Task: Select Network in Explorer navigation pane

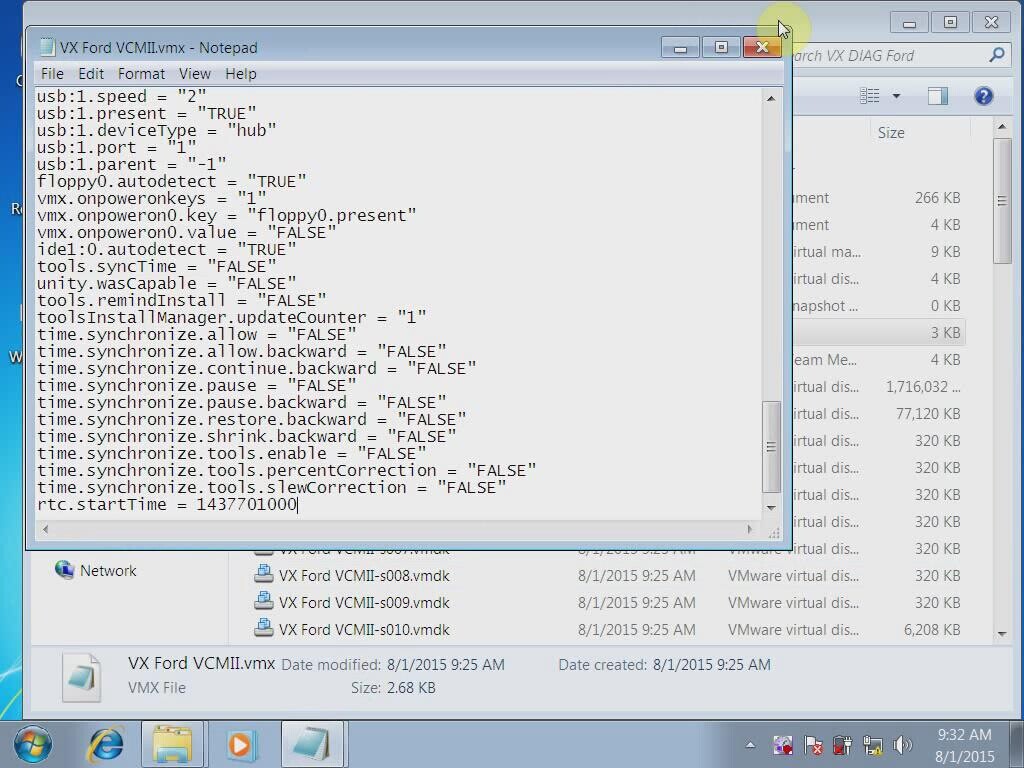Action: coord(108,571)
